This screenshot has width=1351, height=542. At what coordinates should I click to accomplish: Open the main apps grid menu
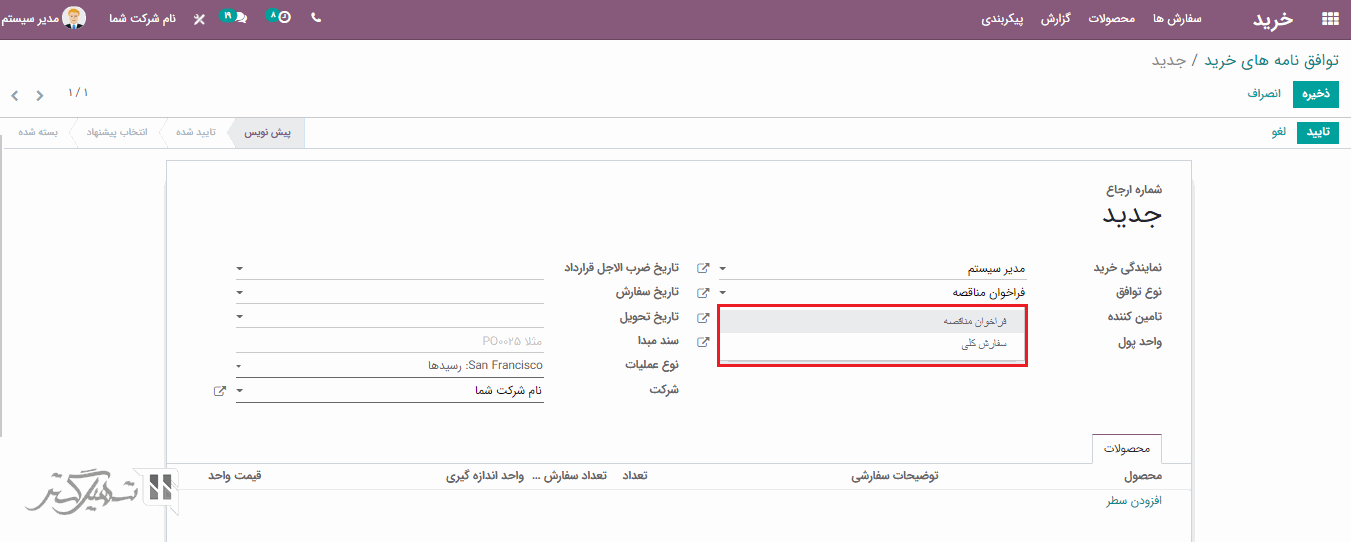click(x=1329, y=19)
